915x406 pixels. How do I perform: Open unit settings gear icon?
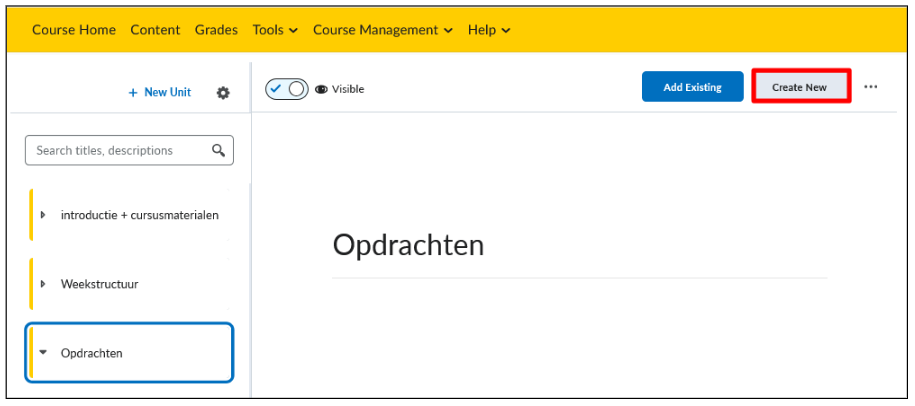[223, 93]
